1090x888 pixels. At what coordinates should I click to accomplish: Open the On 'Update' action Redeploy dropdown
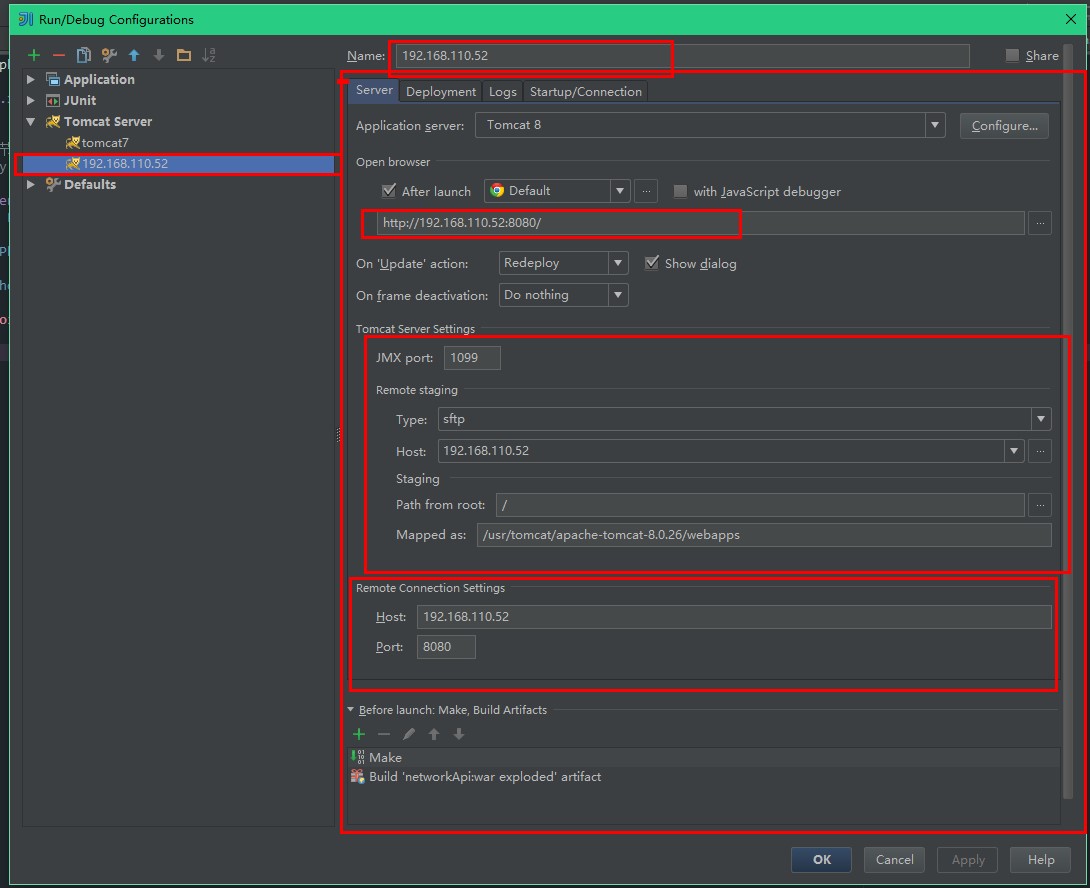tap(617, 263)
